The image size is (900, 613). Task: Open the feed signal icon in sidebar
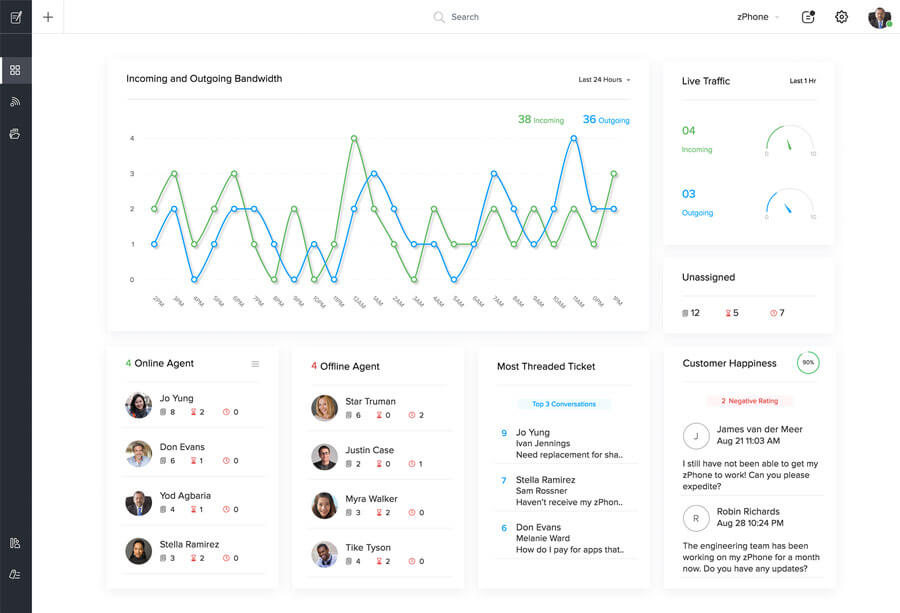point(15,102)
